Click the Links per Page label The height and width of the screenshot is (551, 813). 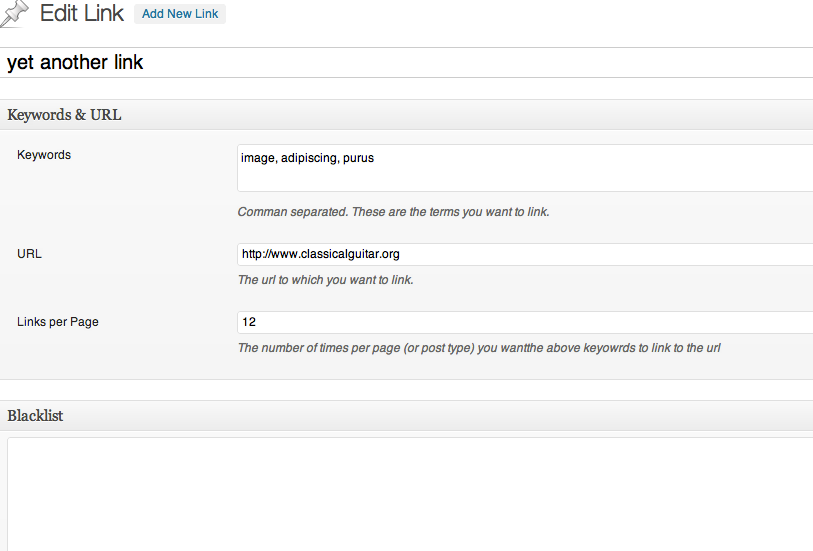click(x=58, y=322)
